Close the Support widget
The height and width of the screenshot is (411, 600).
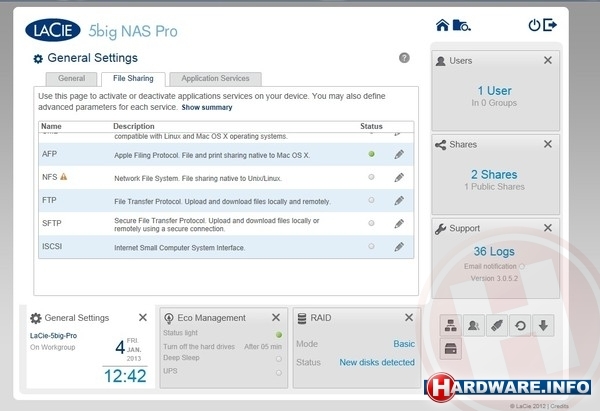click(x=548, y=228)
